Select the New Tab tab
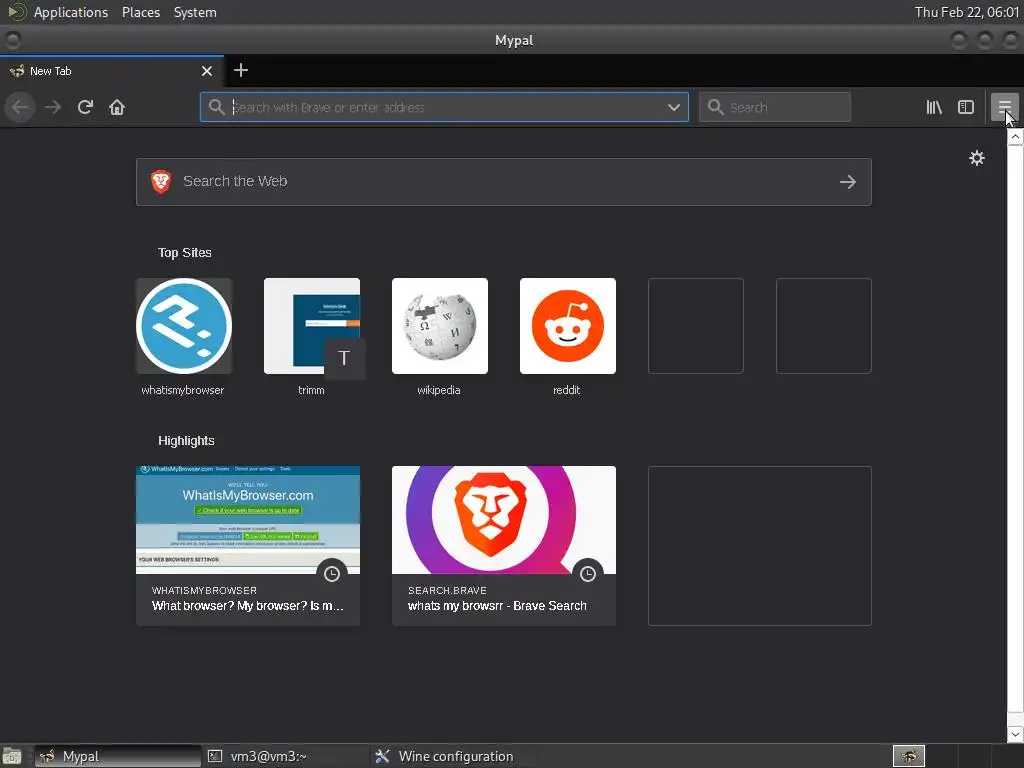This screenshot has height=768, width=1024. (x=111, y=71)
